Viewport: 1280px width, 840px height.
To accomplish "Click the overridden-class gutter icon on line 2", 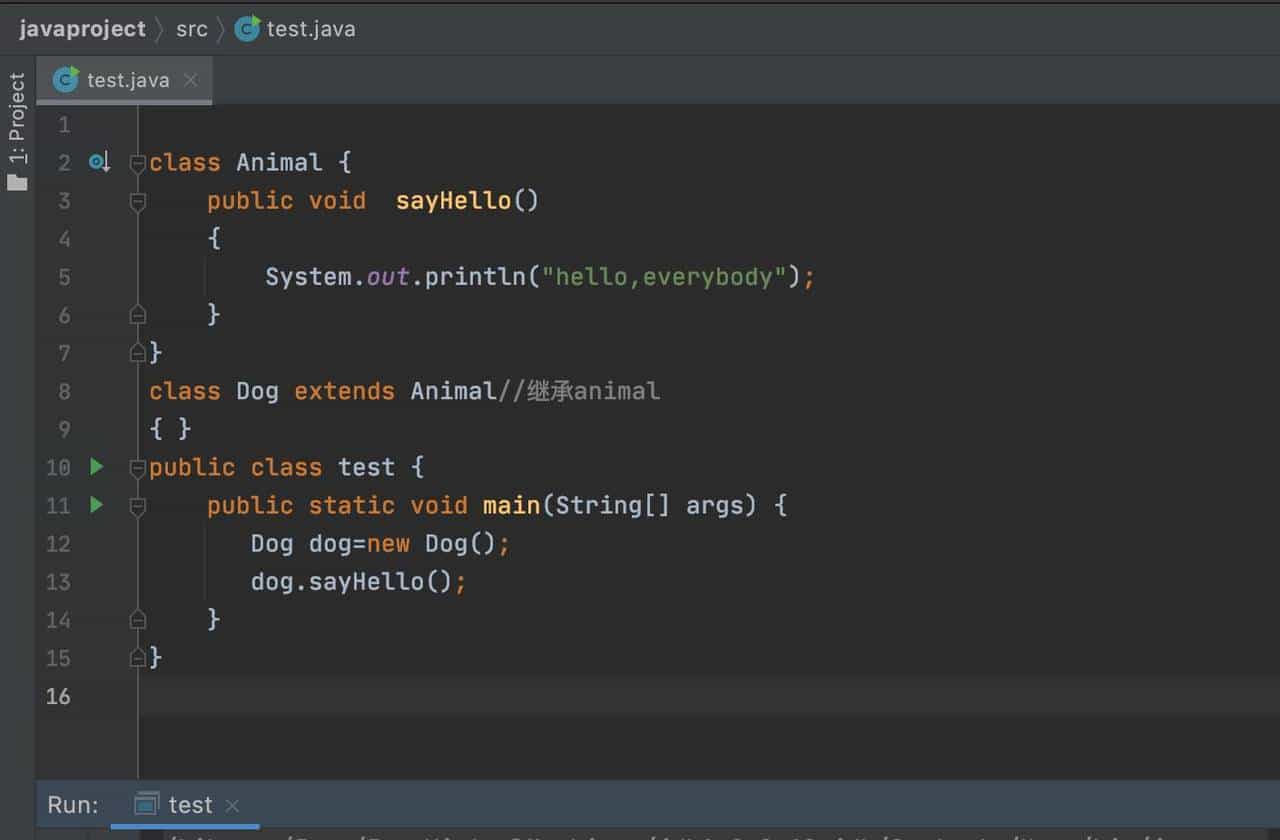I will pos(98,162).
